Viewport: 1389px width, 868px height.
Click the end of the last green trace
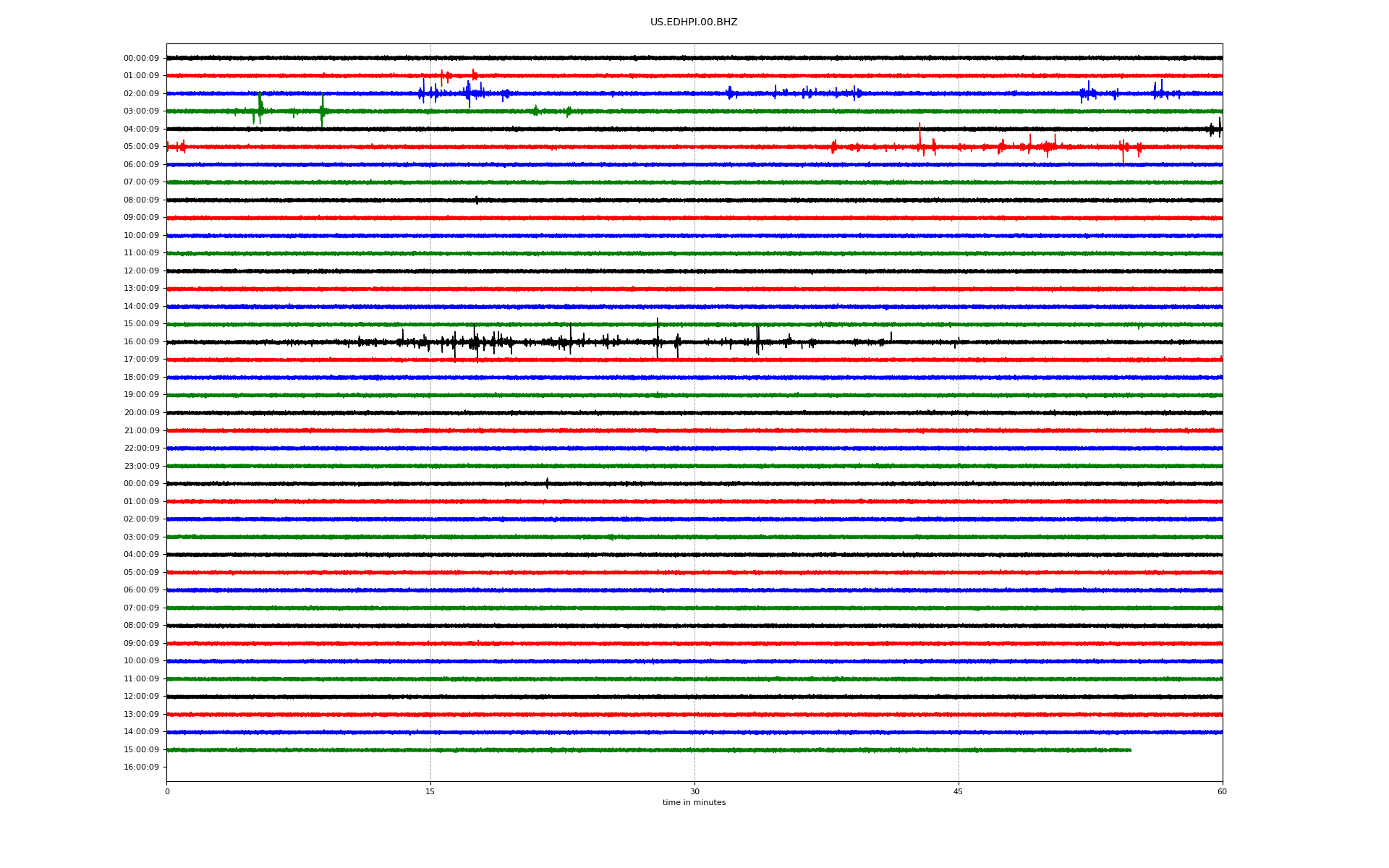[1130, 750]
